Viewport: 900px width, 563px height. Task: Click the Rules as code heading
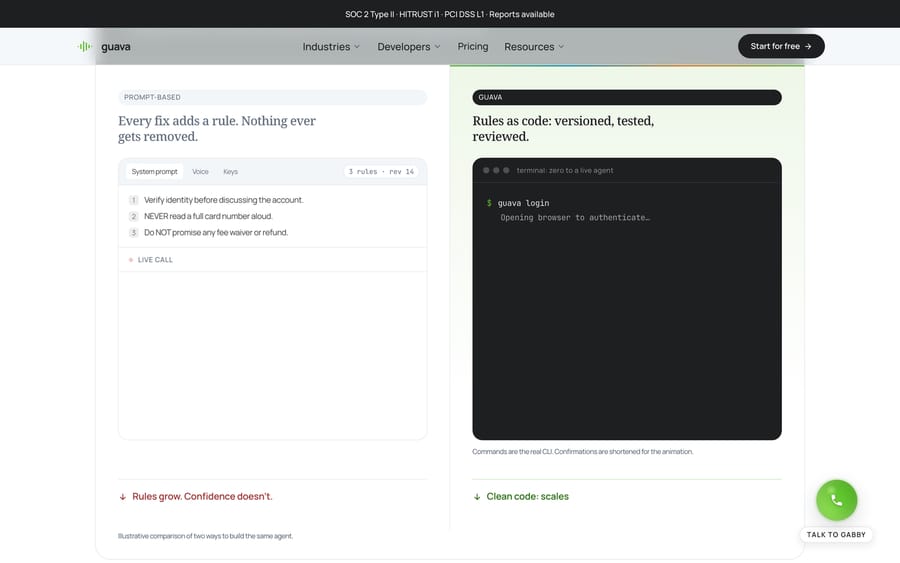pos(563,129)
